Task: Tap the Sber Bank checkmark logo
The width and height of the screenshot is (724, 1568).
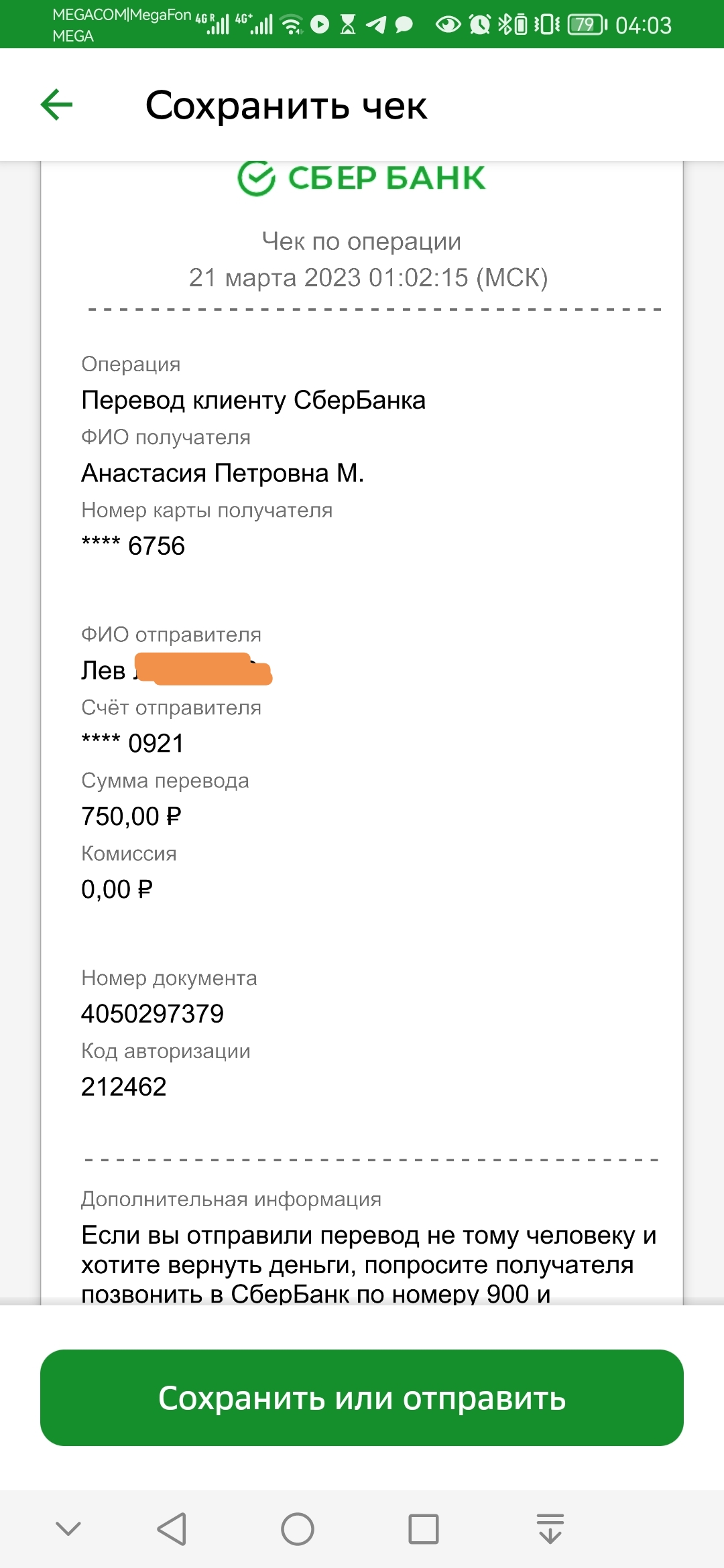Action: (256, 178)
